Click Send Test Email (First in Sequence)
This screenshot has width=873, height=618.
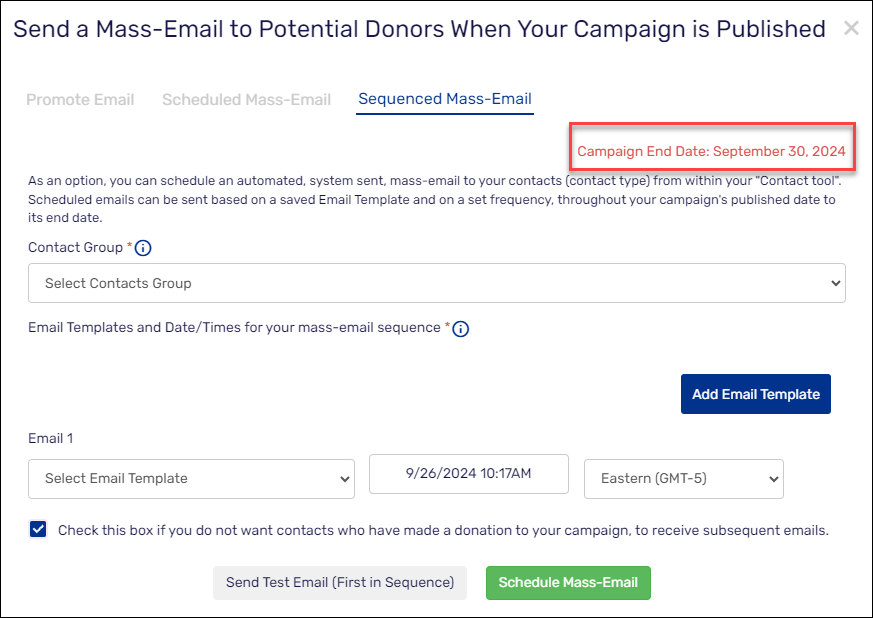[x=340, y=582]
